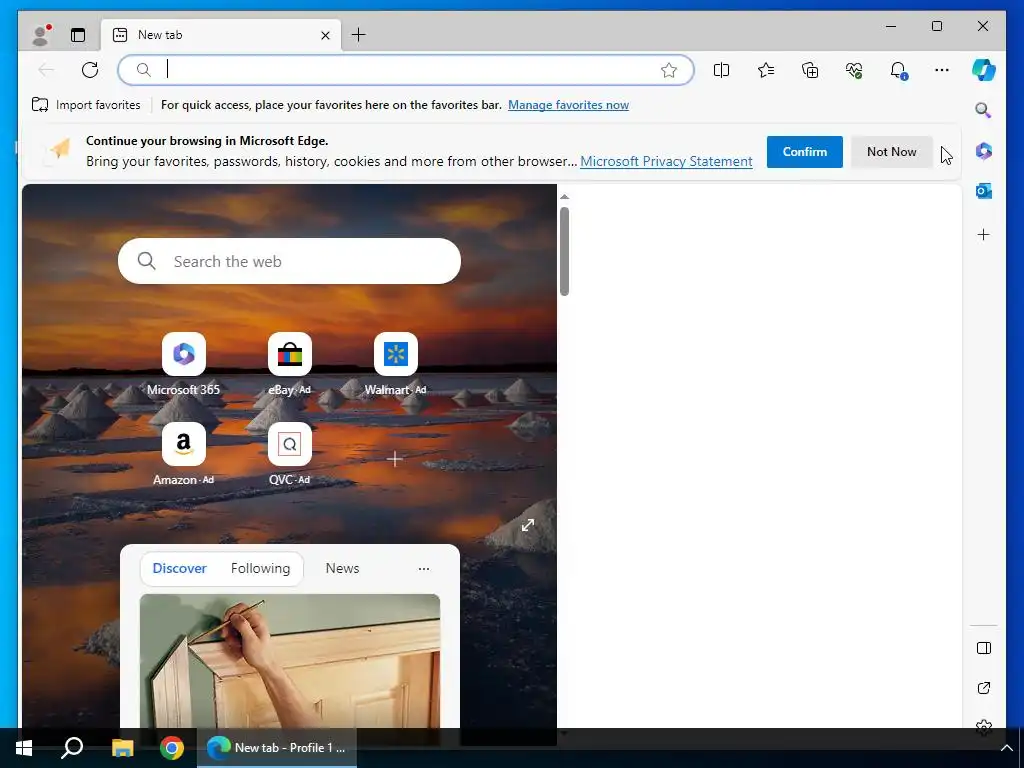Click Search the web box
This screenshot has height=768, width=1024.
click(x=289, y=261)
